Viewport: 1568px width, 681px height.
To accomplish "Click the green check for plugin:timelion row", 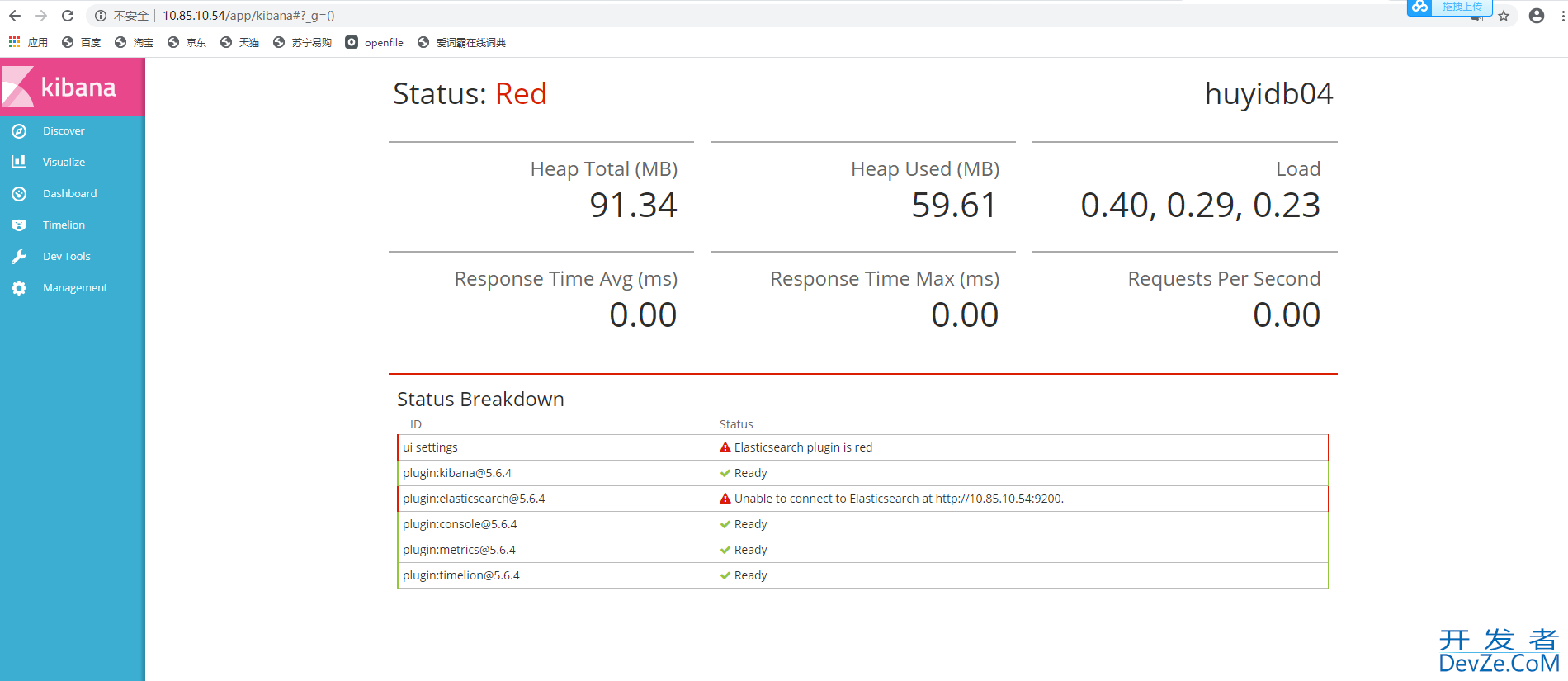I will (725, 575).
